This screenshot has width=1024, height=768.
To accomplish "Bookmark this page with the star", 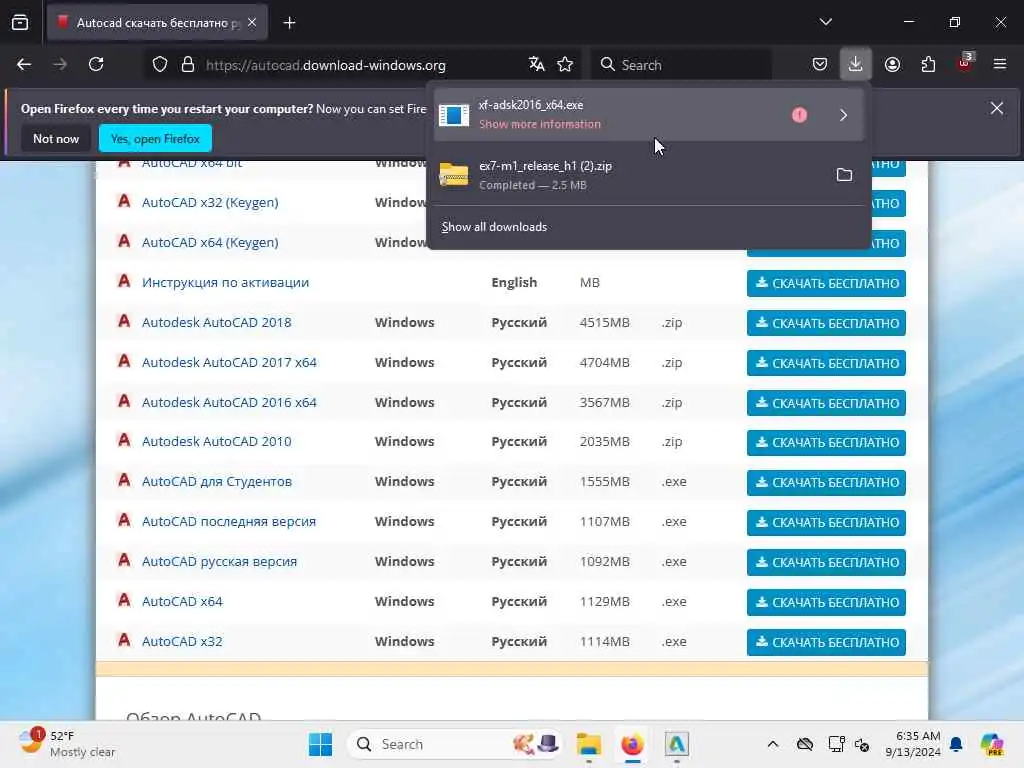I will (x=565, y=65).
